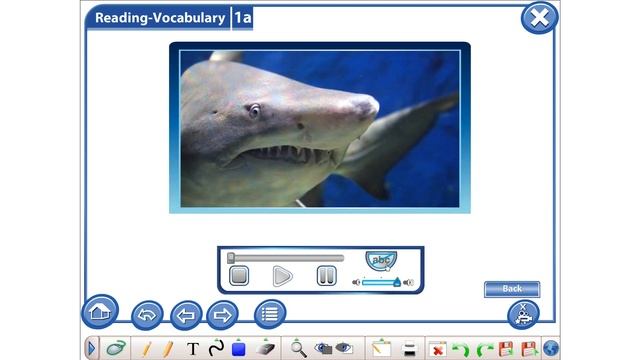Select the Text tool
The height and width of the screenshot is (360, 640).
[193, 349]
